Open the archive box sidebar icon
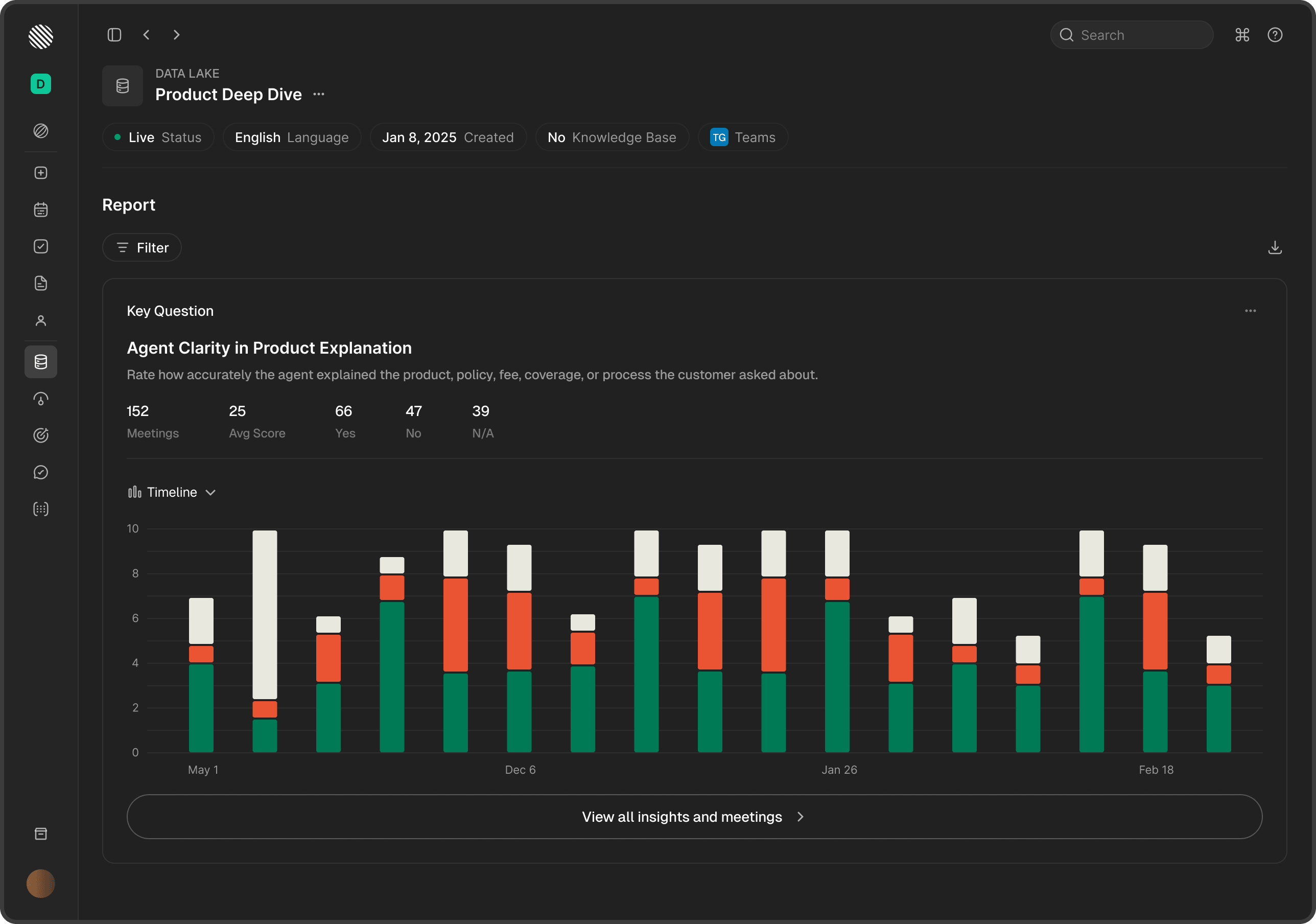This screenshot has width=1316, height=924. (41, 834)
